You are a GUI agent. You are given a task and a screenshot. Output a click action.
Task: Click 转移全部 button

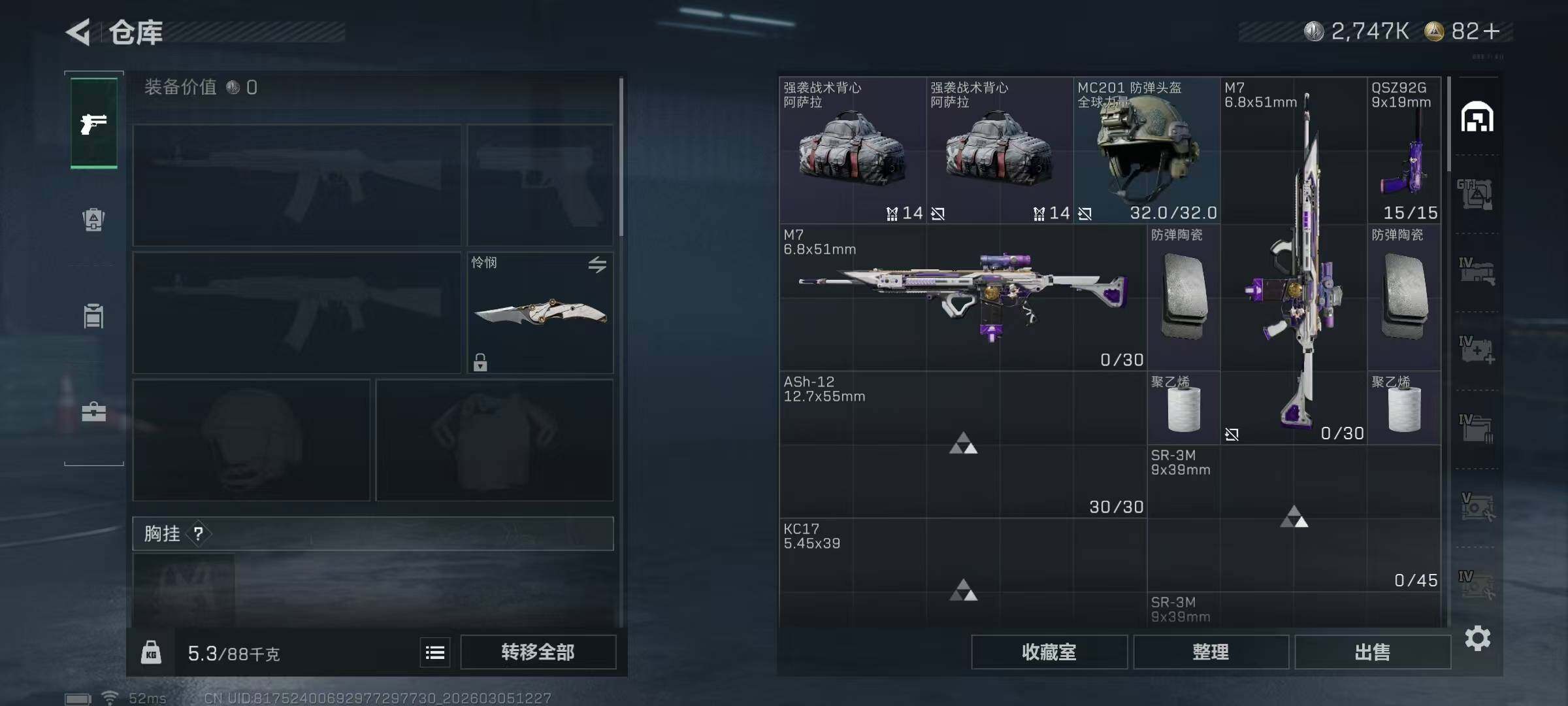[538, 652]
